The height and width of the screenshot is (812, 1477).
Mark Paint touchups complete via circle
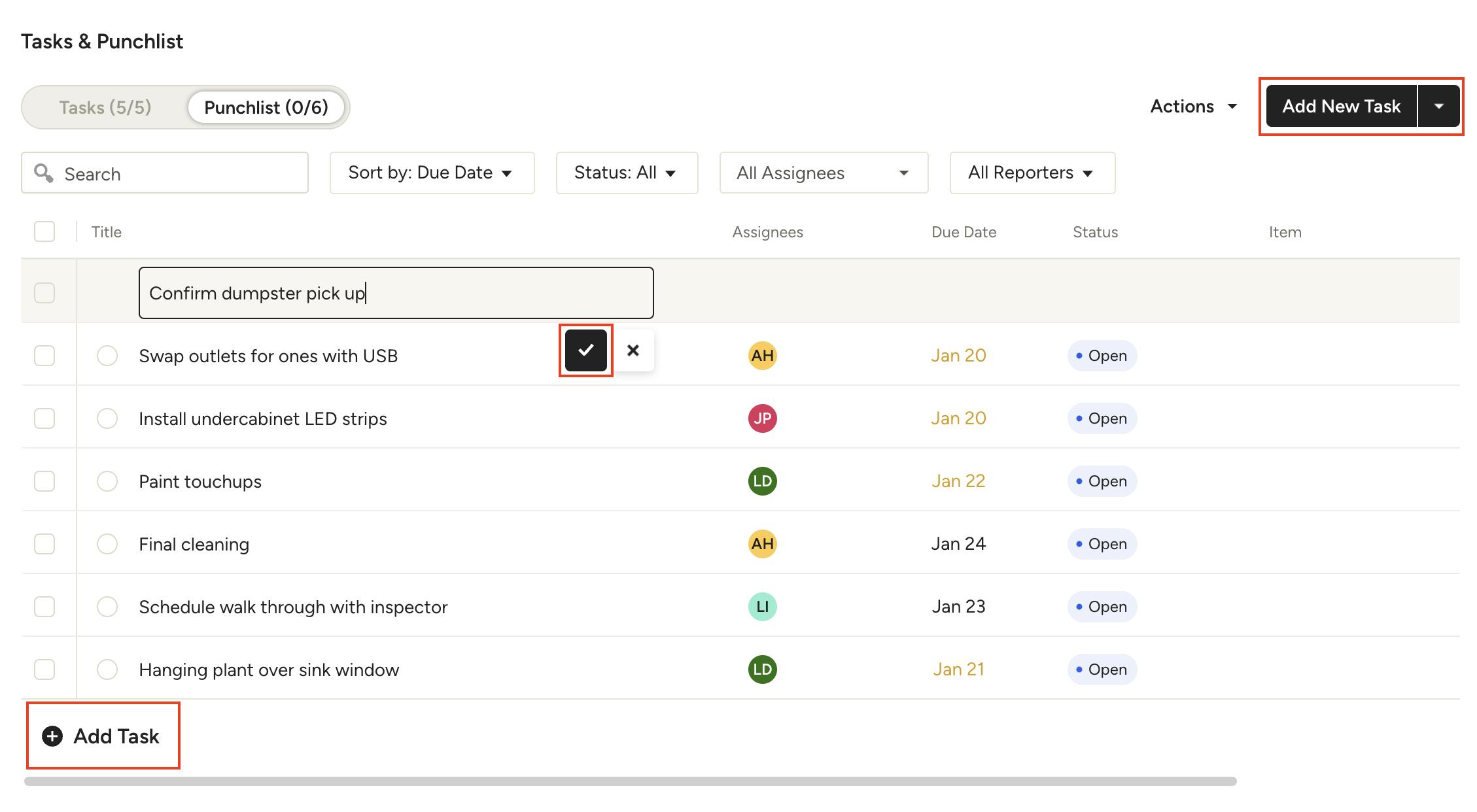tap(107, 481)
